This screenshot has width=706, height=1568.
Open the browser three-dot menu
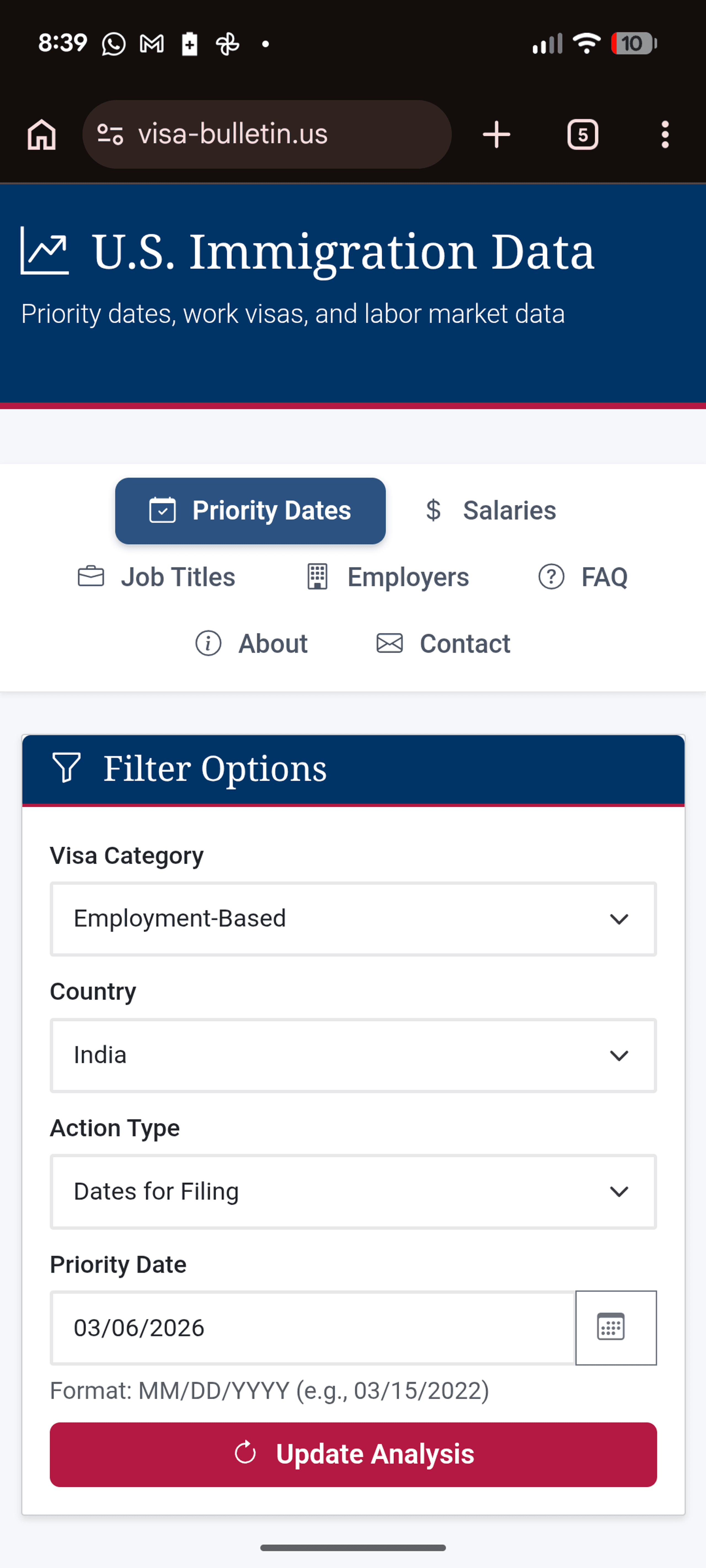(665, 135)
